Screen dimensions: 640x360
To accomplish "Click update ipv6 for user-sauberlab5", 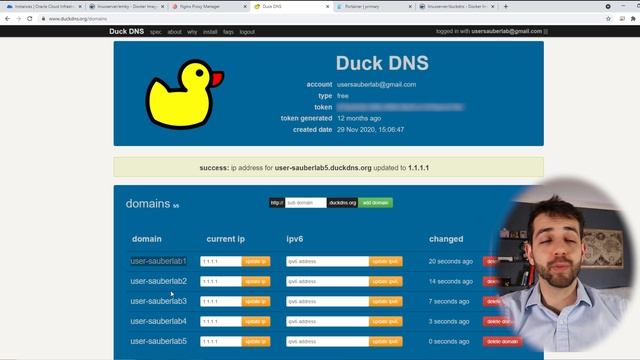I will [386, 341].
